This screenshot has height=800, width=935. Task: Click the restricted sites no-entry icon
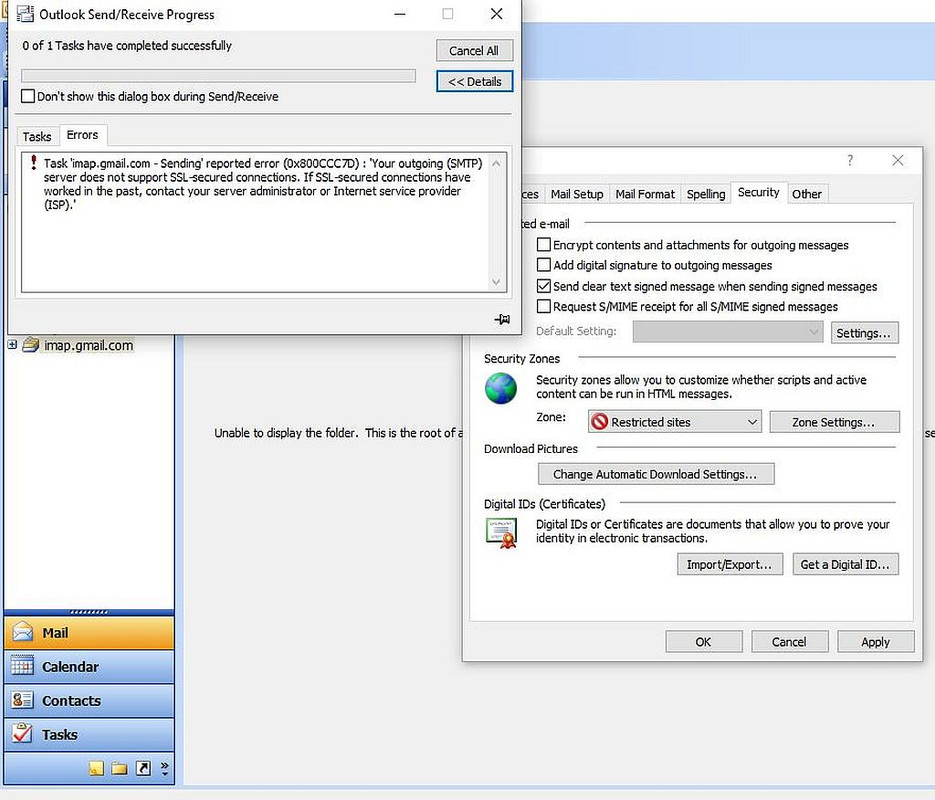pos(599,422)
